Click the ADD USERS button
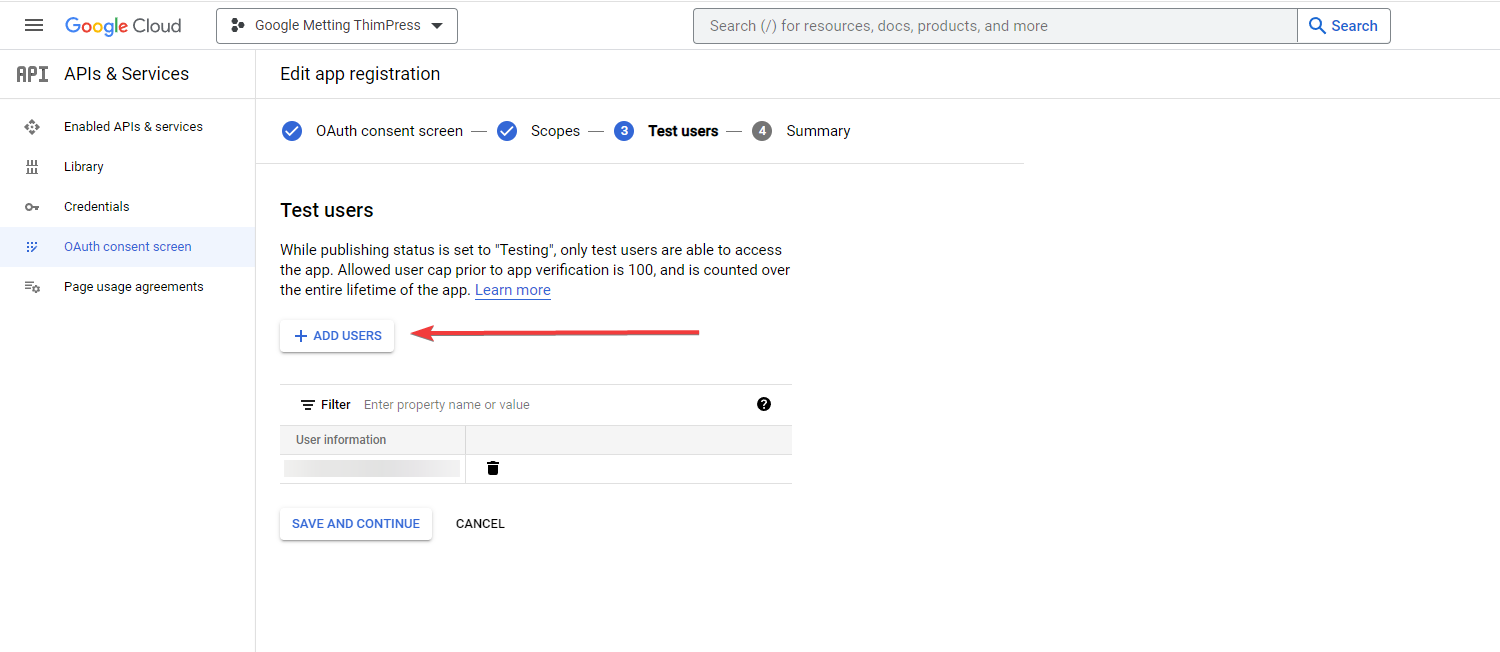Image resolution: width=1500 pixels, height=652 pixels. 337,336
